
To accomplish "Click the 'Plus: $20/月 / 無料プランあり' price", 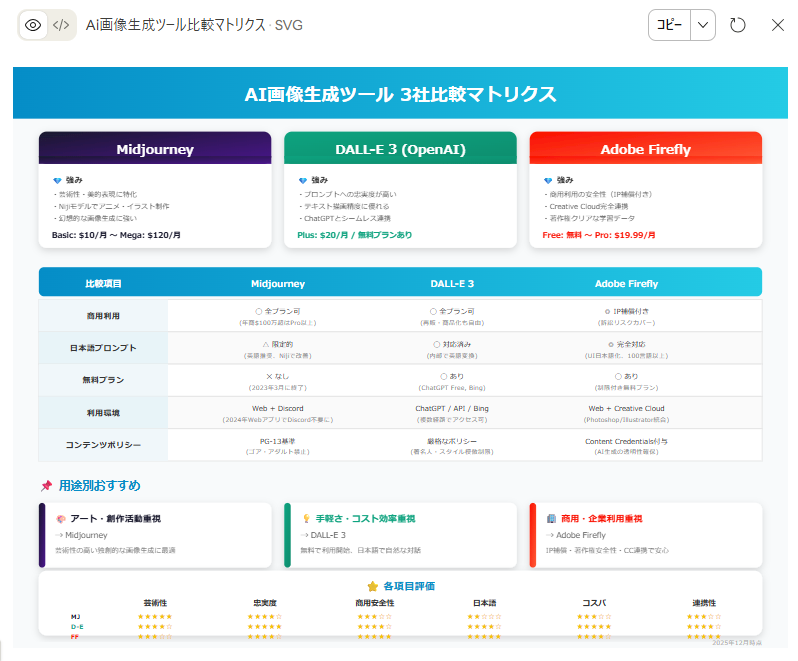I will [355, 235].
